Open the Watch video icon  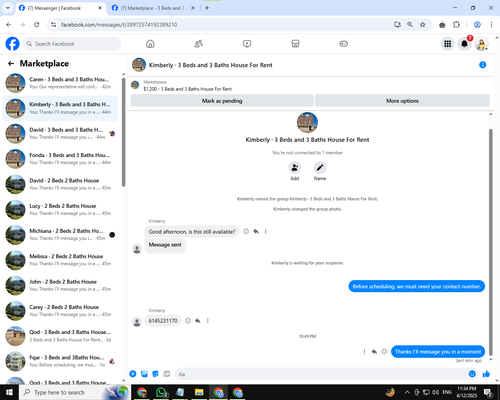(247, 44)
